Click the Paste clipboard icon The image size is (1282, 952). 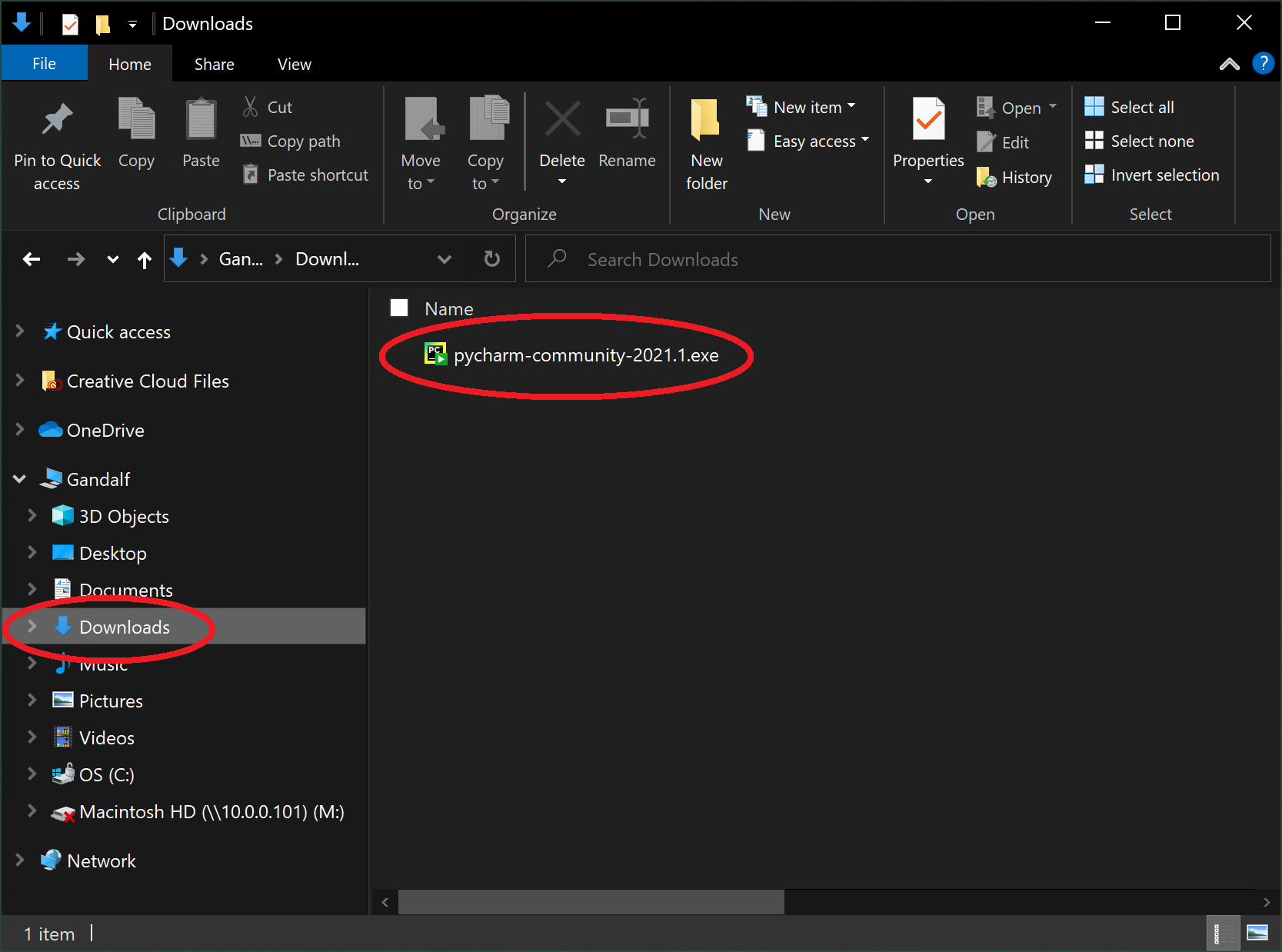[201, 118]
